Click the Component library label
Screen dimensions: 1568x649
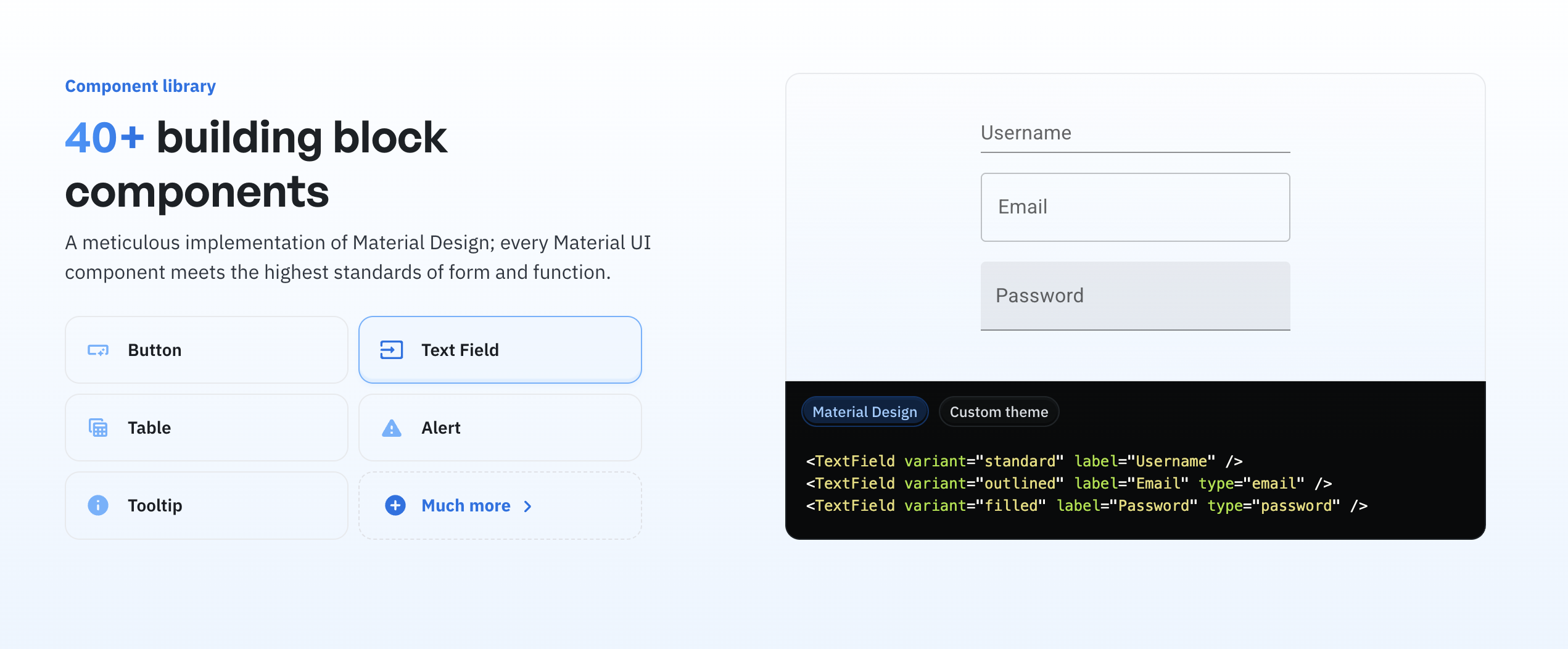tap(140, 86)
